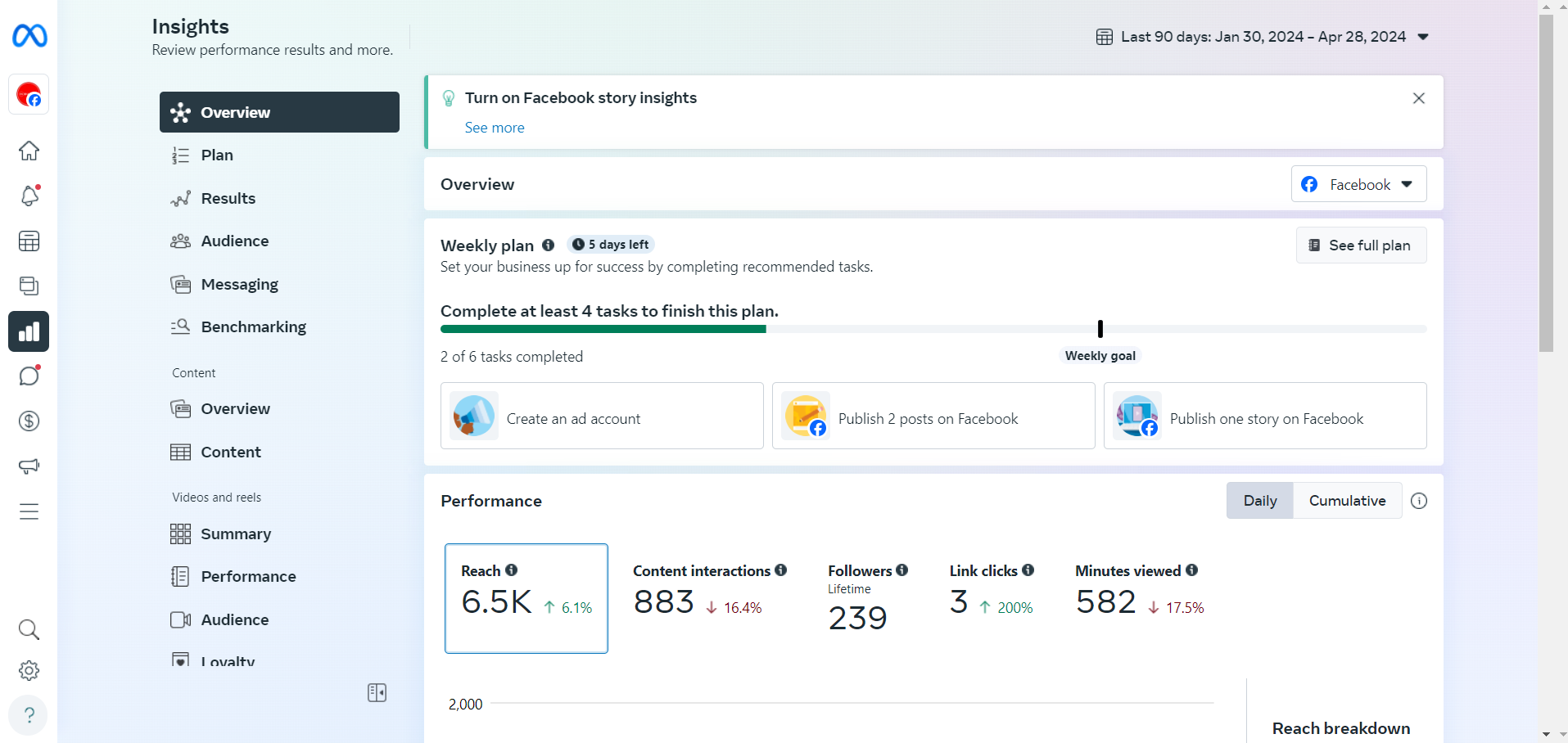Expand the Facebook platform dropdown
The width and height of the screenshot is (1568, 743).
(1358, 184)
